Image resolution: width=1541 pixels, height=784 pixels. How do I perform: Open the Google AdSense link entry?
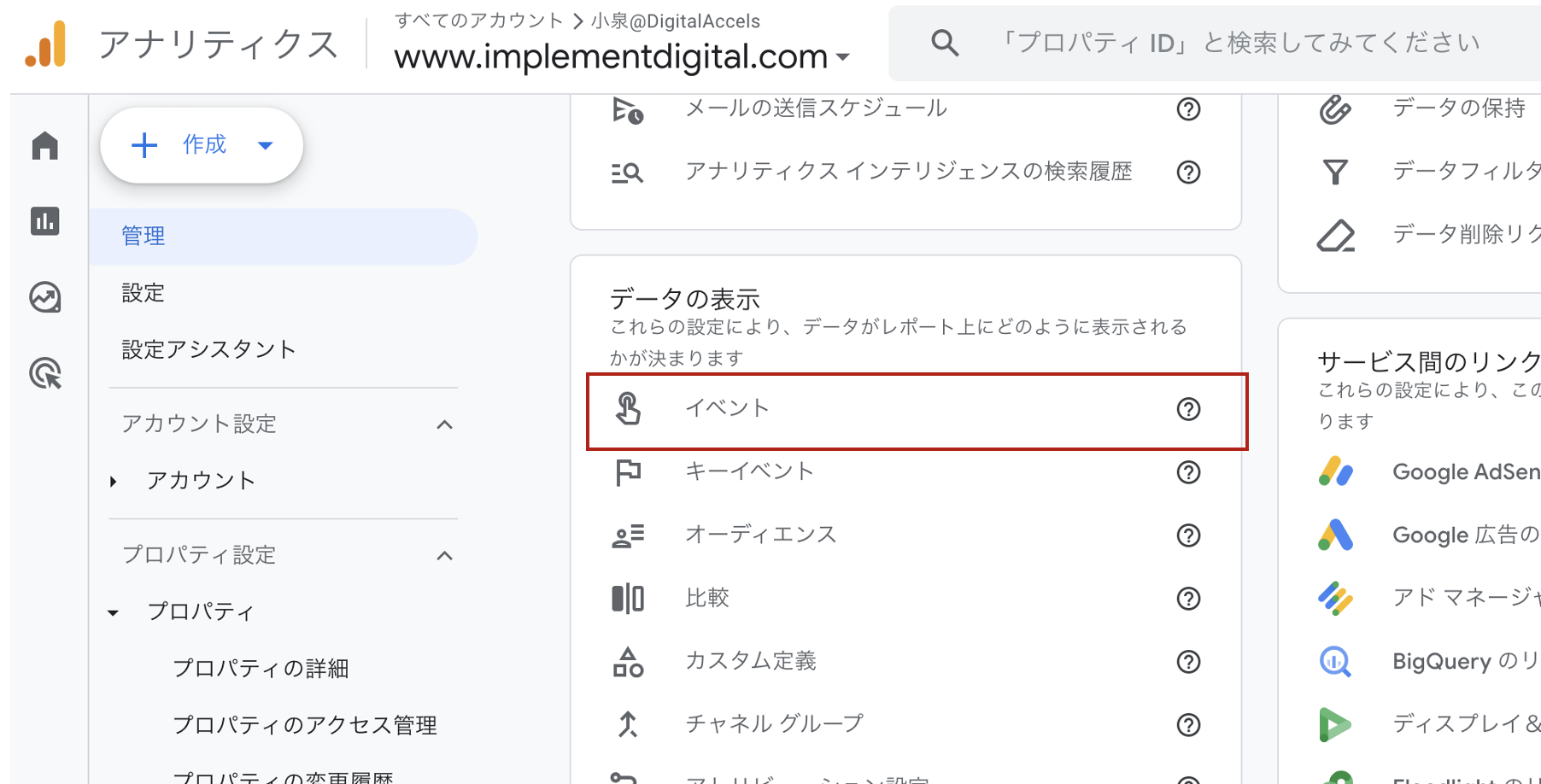[1467, 471]
